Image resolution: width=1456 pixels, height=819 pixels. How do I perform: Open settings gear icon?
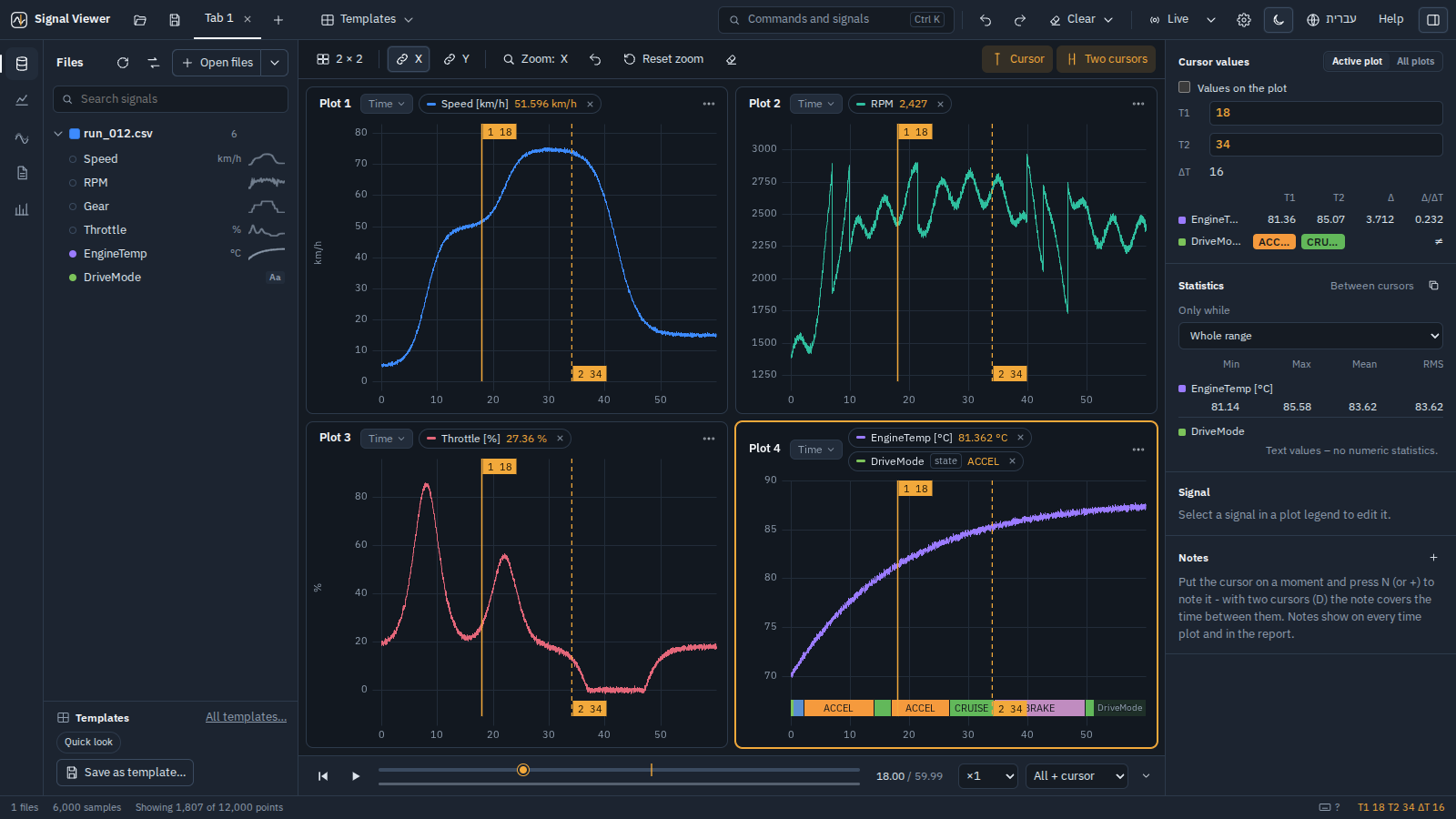1244,19
